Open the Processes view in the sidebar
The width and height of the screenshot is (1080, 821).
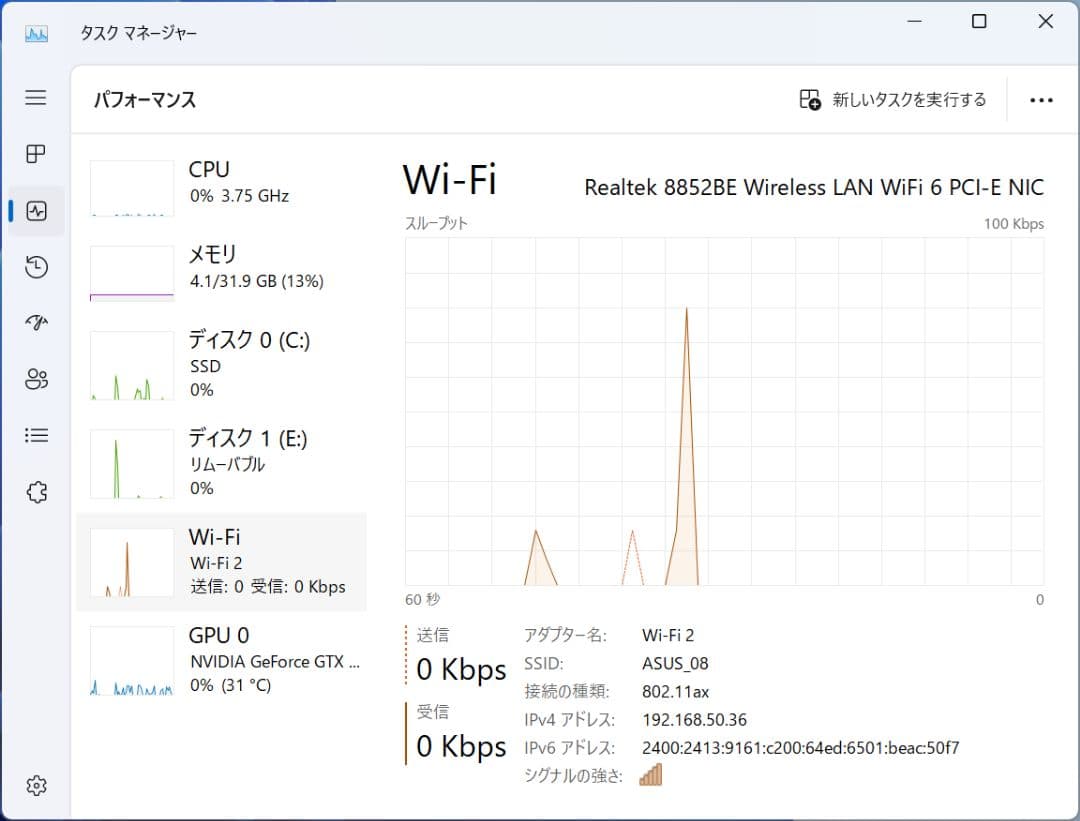tap(35, 154)
